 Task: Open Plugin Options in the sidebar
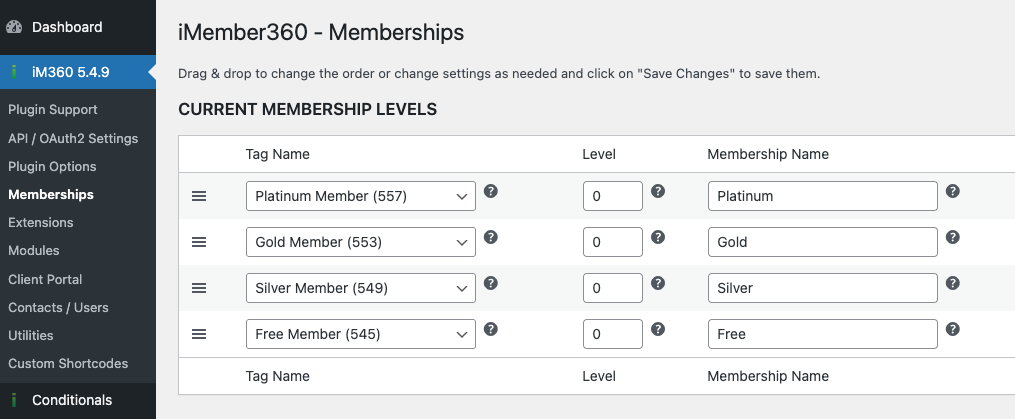click(52, 166)
